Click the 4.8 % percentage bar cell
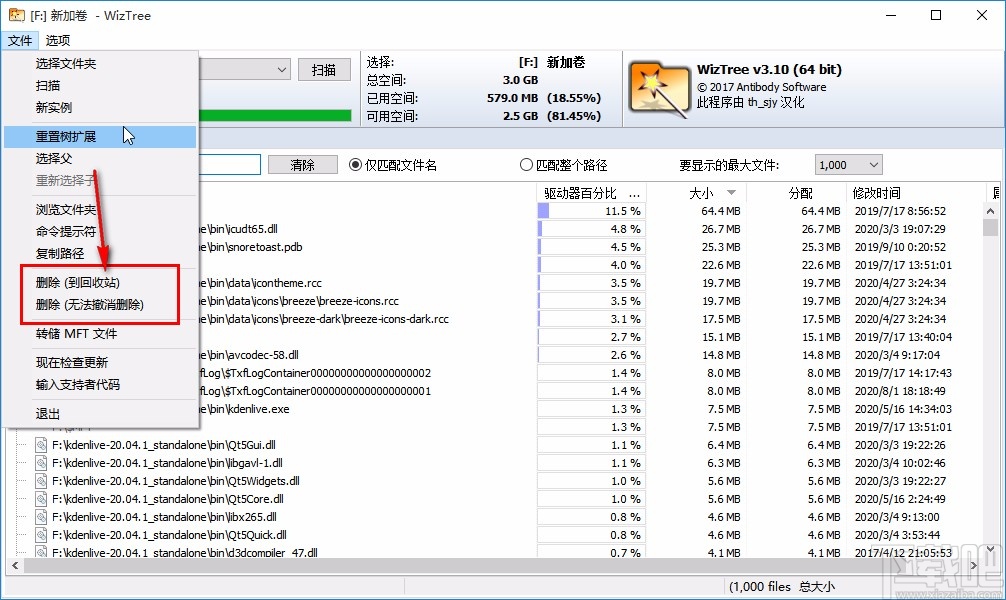 [x=591, y=229]
